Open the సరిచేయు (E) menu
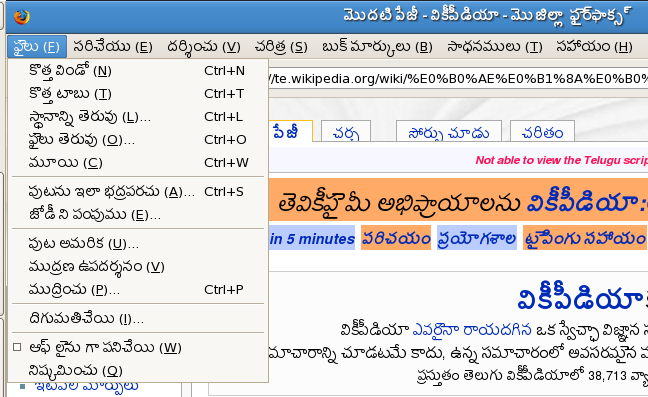Viewport: 648px width, 397px height. point(112,47)
